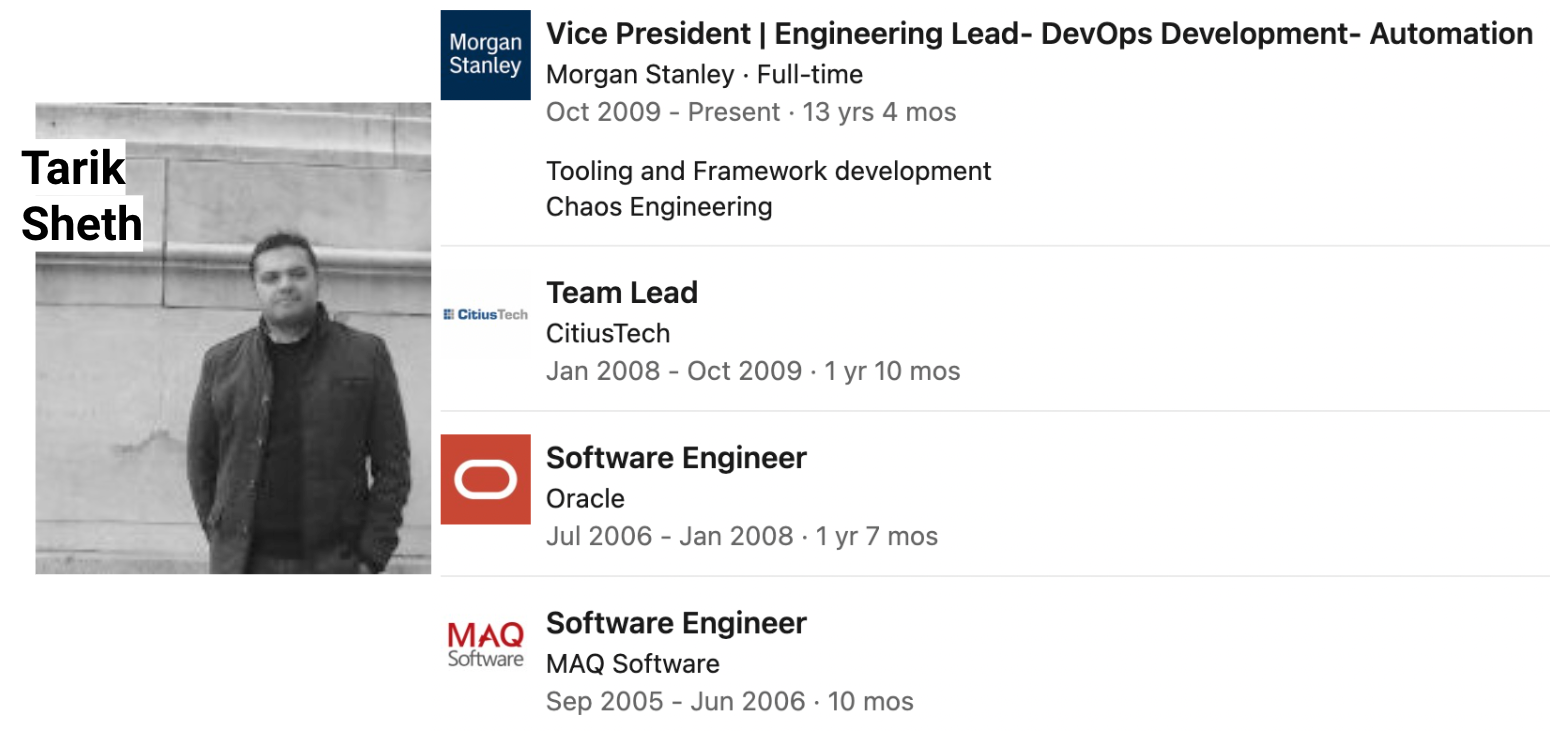Click the CitiusTech company name text

[607, 333]
